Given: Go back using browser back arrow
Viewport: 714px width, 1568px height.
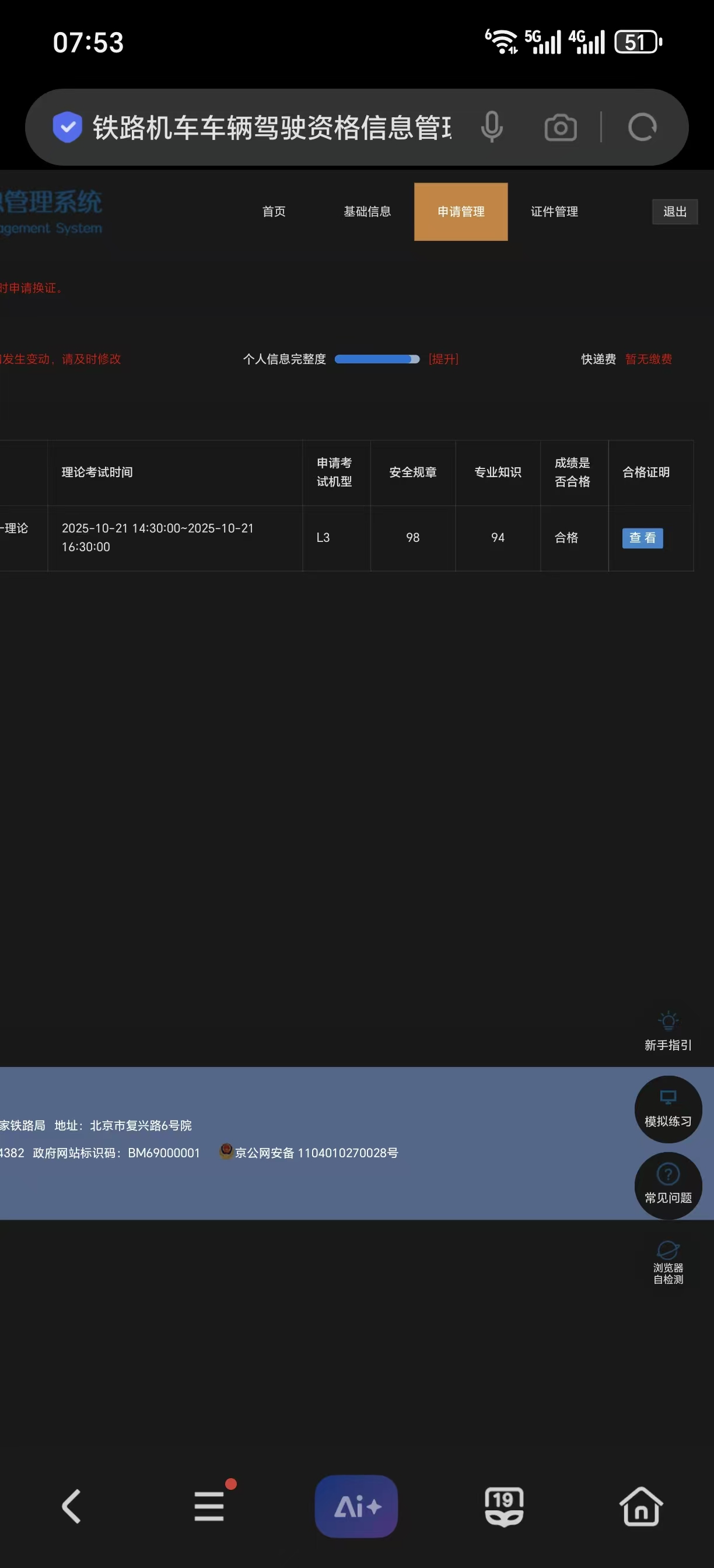Looking at the screenshot, I should coord(72,1506).
